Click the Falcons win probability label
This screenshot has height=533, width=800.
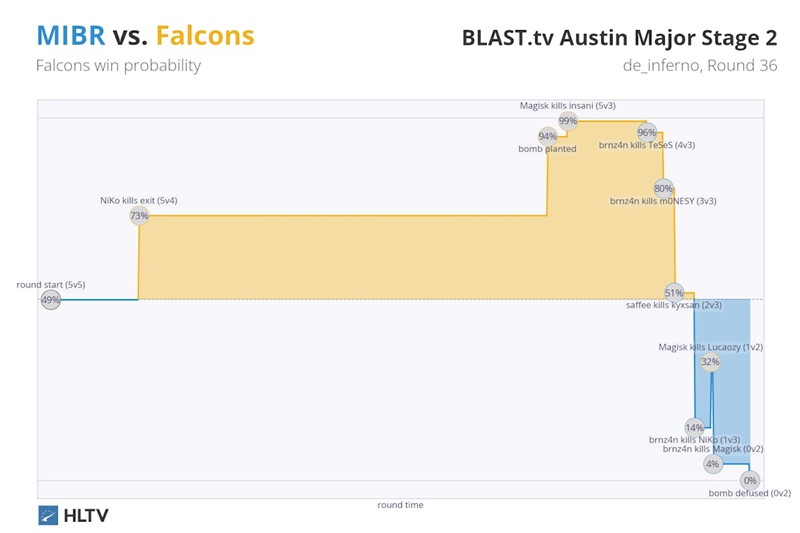[x=118, y=66]
